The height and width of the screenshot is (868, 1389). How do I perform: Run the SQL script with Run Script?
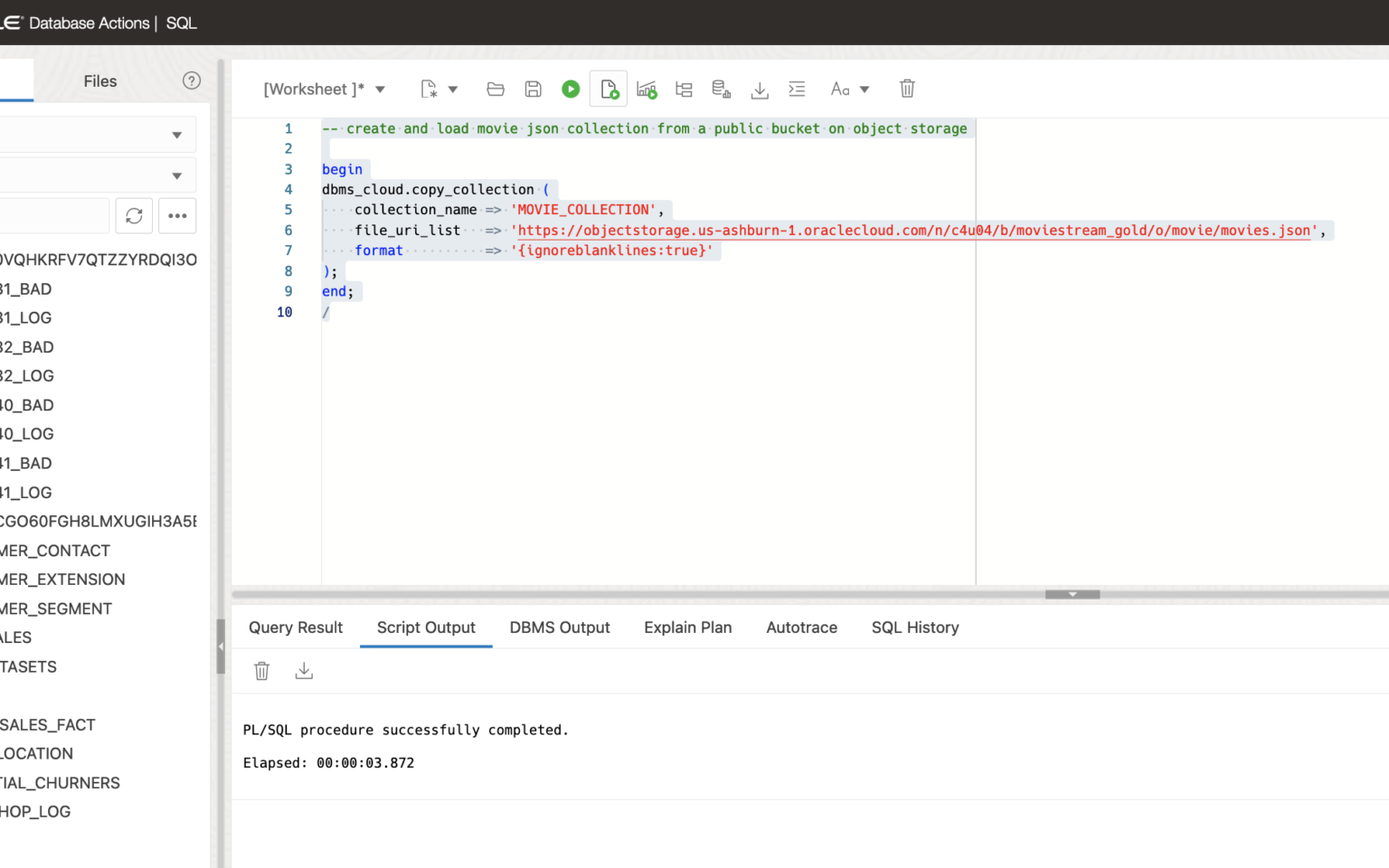coord(608,88)
